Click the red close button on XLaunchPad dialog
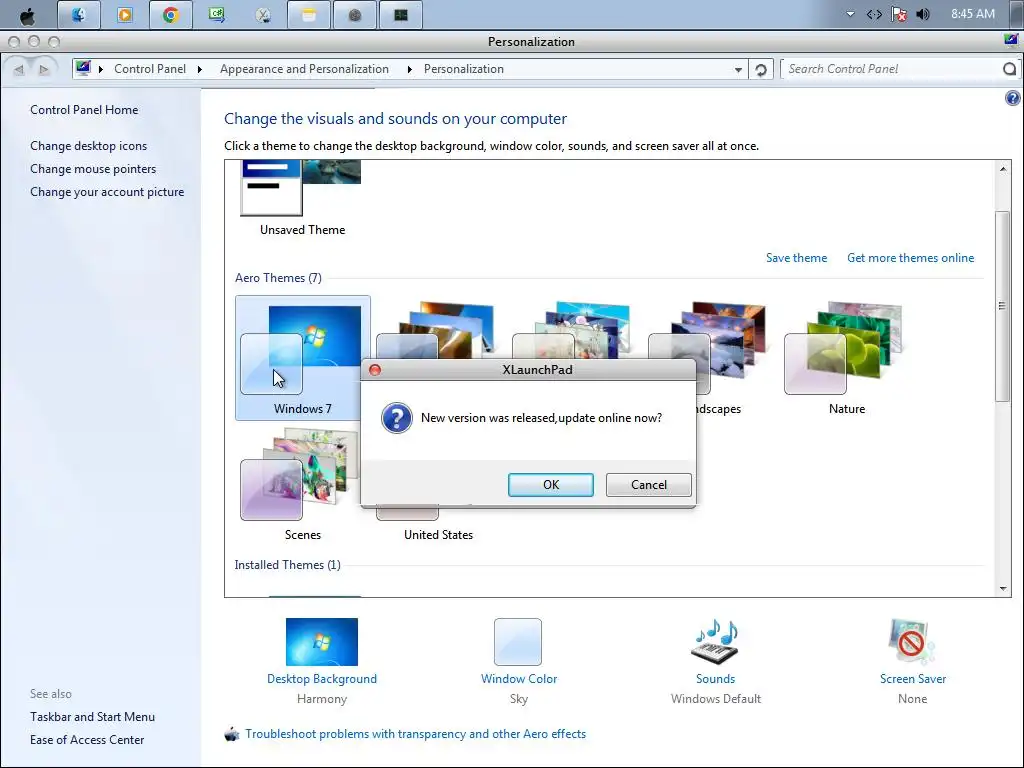The width and height of the screenshot is (1024, 768). (375, 370)
